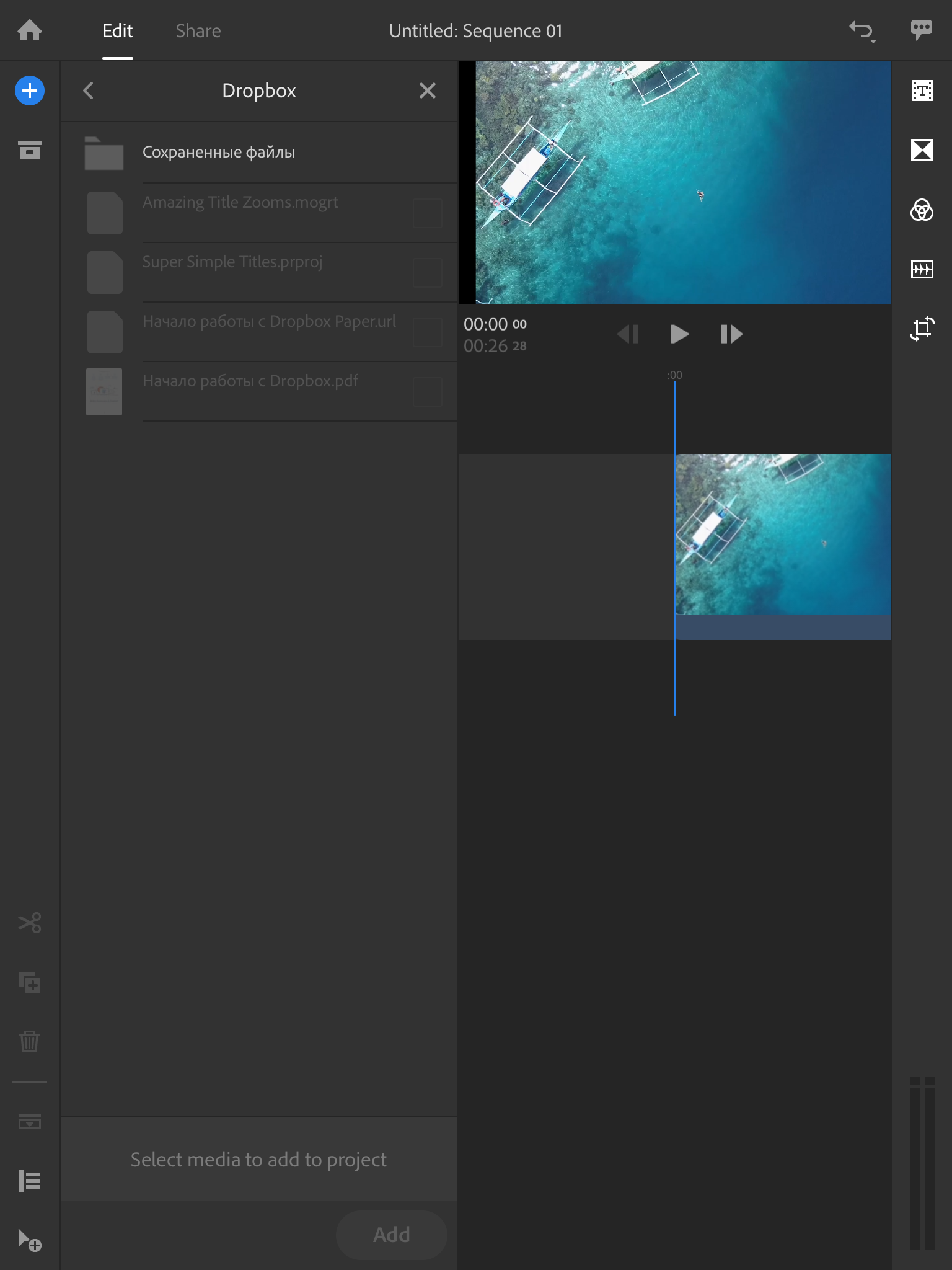This screenshot has height=1270, width=952.
Task: Click the generic file icon for Super Simple Titles.prproj
Action: [x=105, y=272]
